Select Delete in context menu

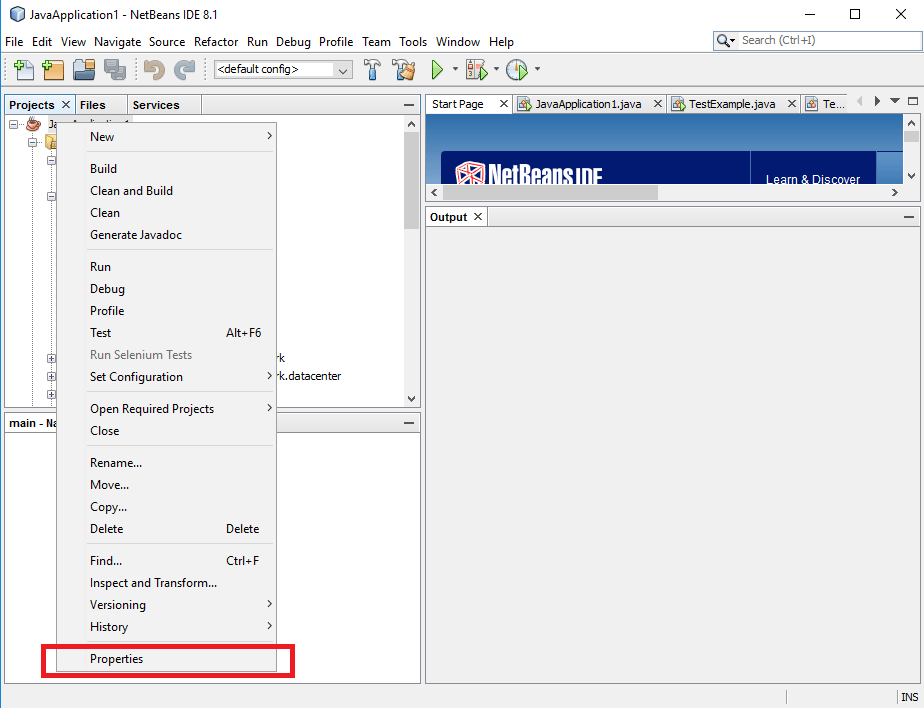(x=167, y=529)
